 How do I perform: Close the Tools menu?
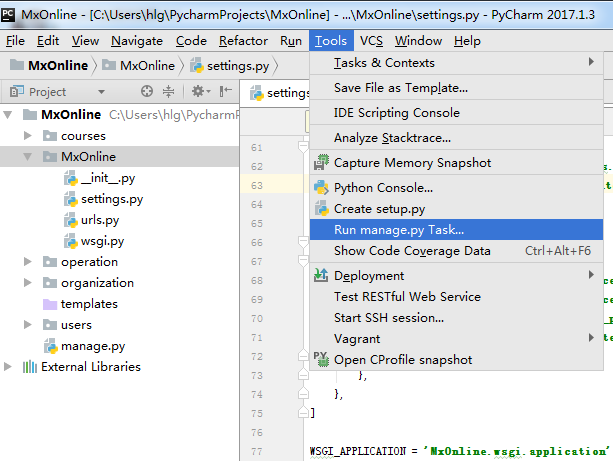click(331, 41)
